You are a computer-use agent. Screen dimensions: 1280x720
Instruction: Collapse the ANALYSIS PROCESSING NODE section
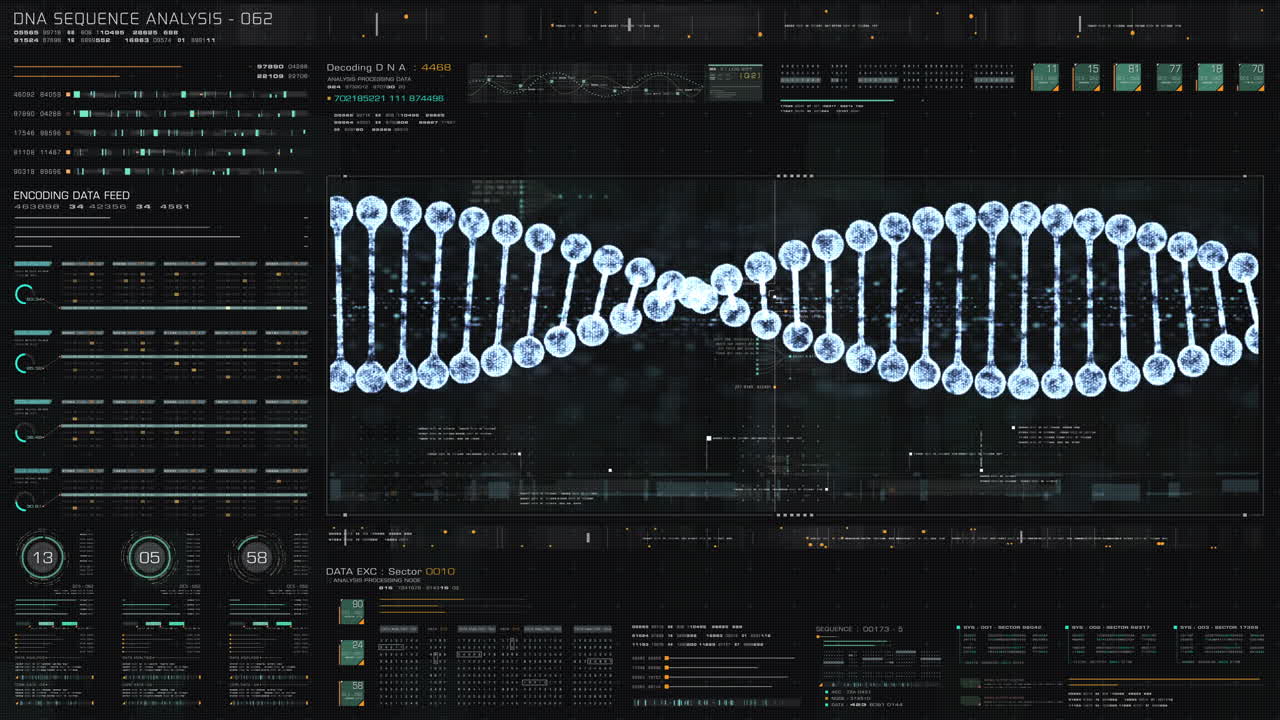pos(375,580)
